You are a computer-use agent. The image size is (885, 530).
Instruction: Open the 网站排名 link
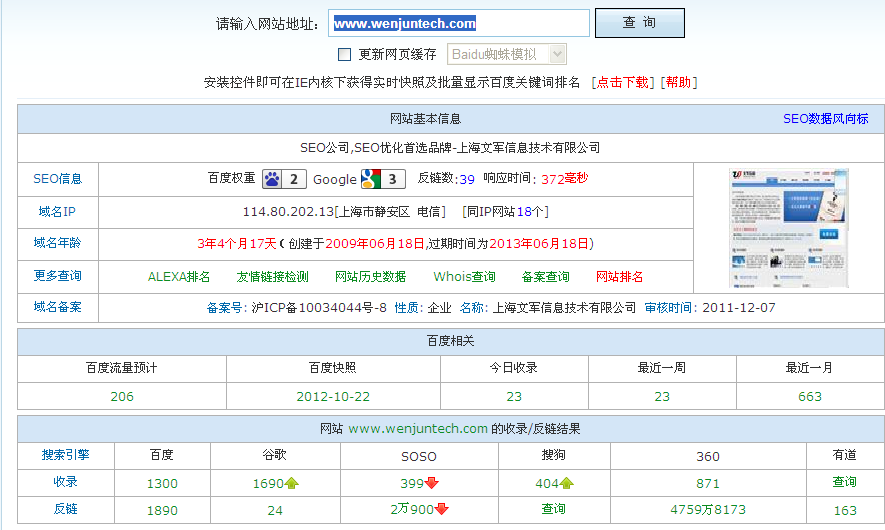click(620, 277)
